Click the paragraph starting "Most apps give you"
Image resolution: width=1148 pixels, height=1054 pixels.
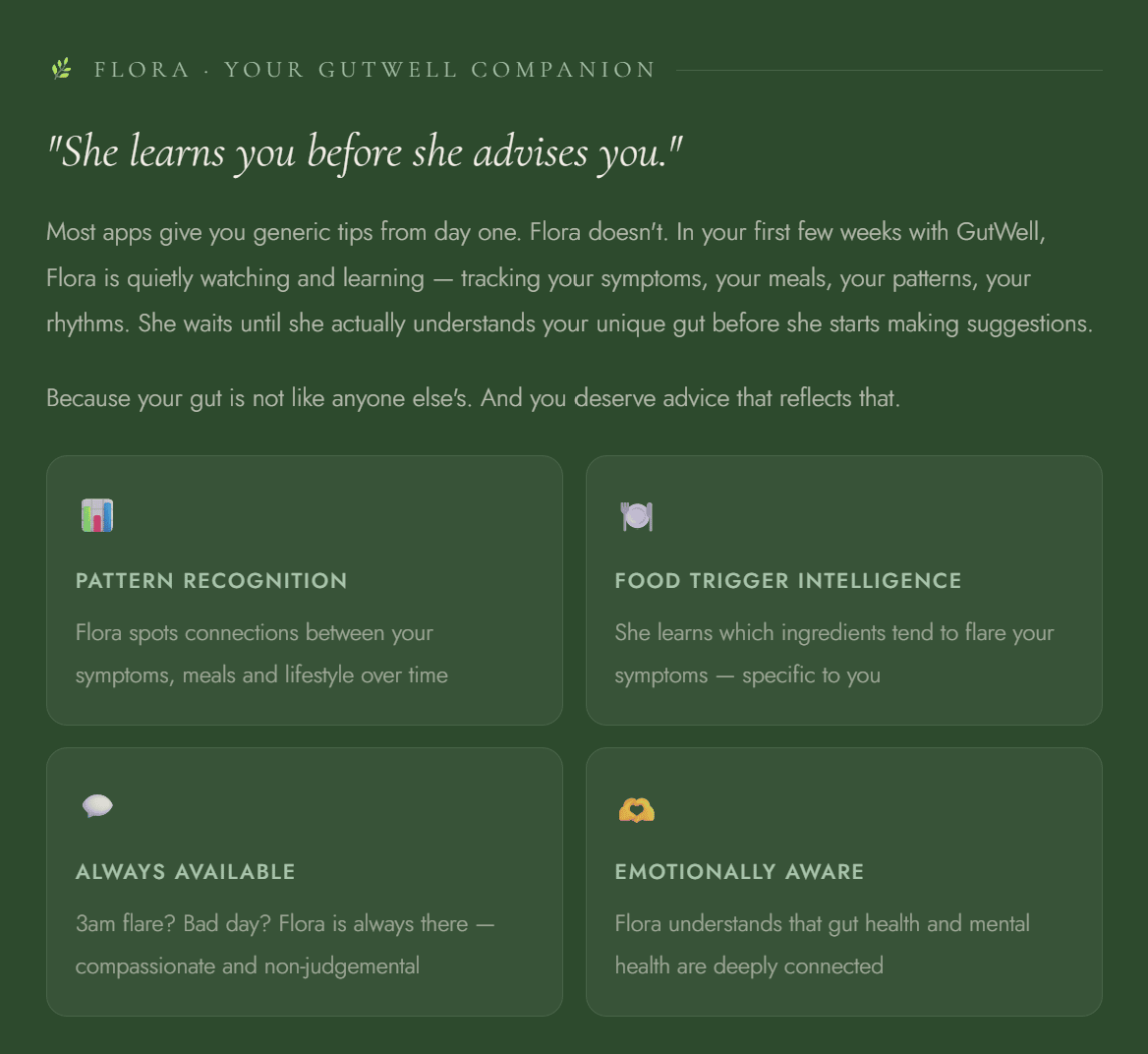[569, 277]
